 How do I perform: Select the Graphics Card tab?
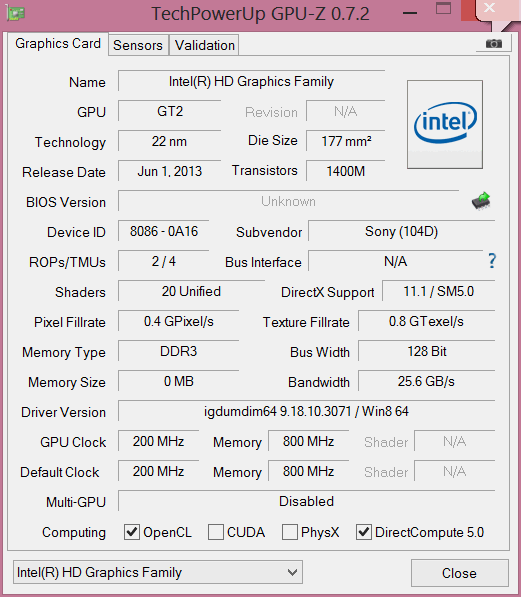pos(58,43)
